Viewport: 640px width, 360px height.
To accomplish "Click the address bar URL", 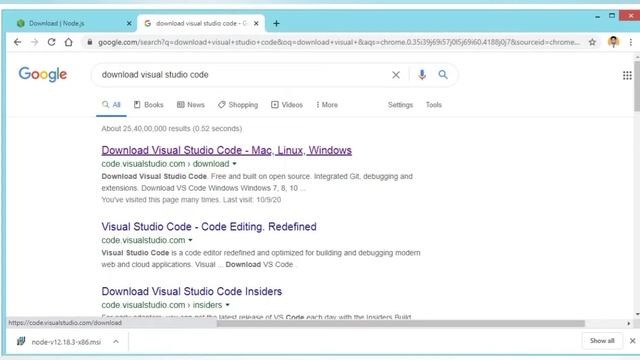I will point(338,42).
